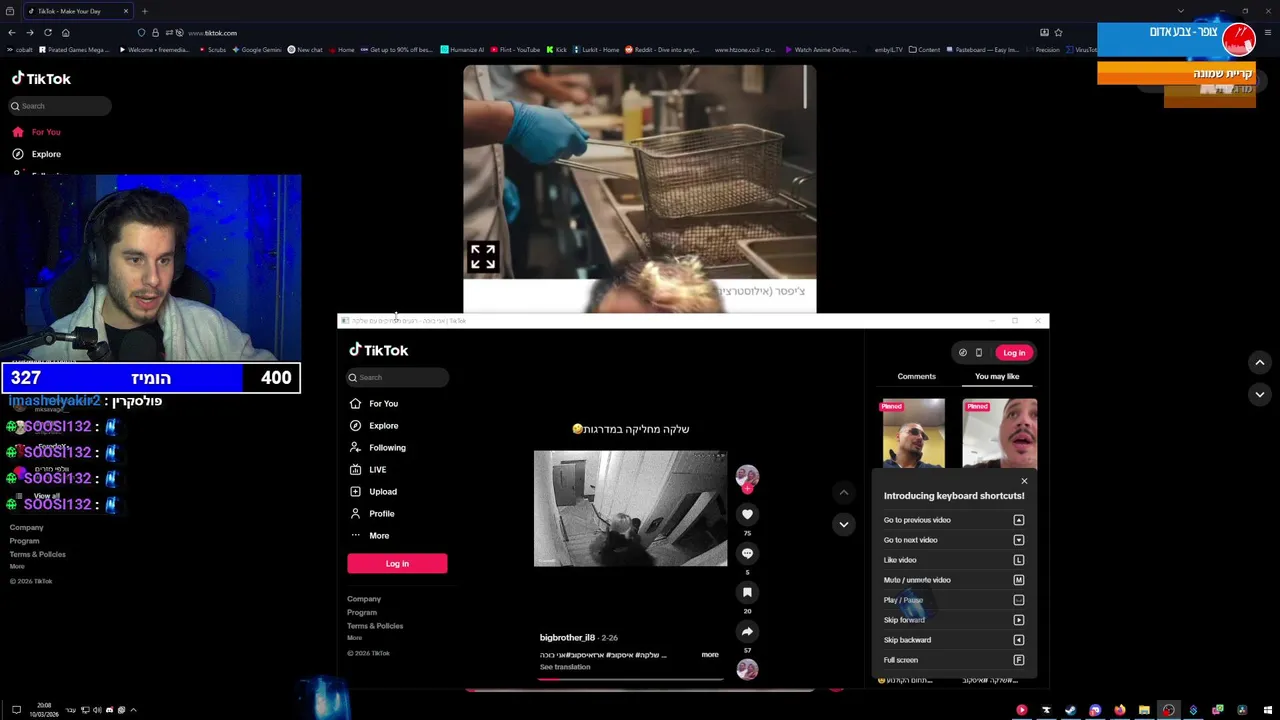The image size is (1280, 720).
Task: Open the Reddit bookmark
Action: click(x=662, y=50)
